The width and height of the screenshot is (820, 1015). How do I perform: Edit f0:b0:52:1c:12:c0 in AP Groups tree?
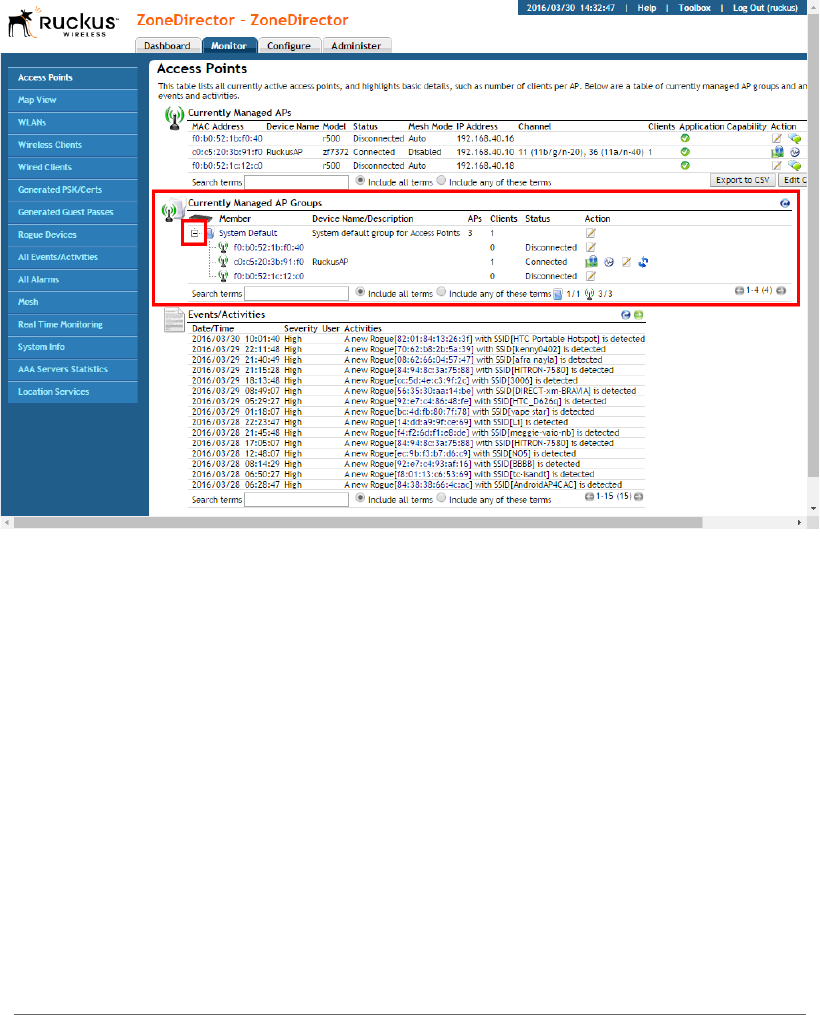591,276
